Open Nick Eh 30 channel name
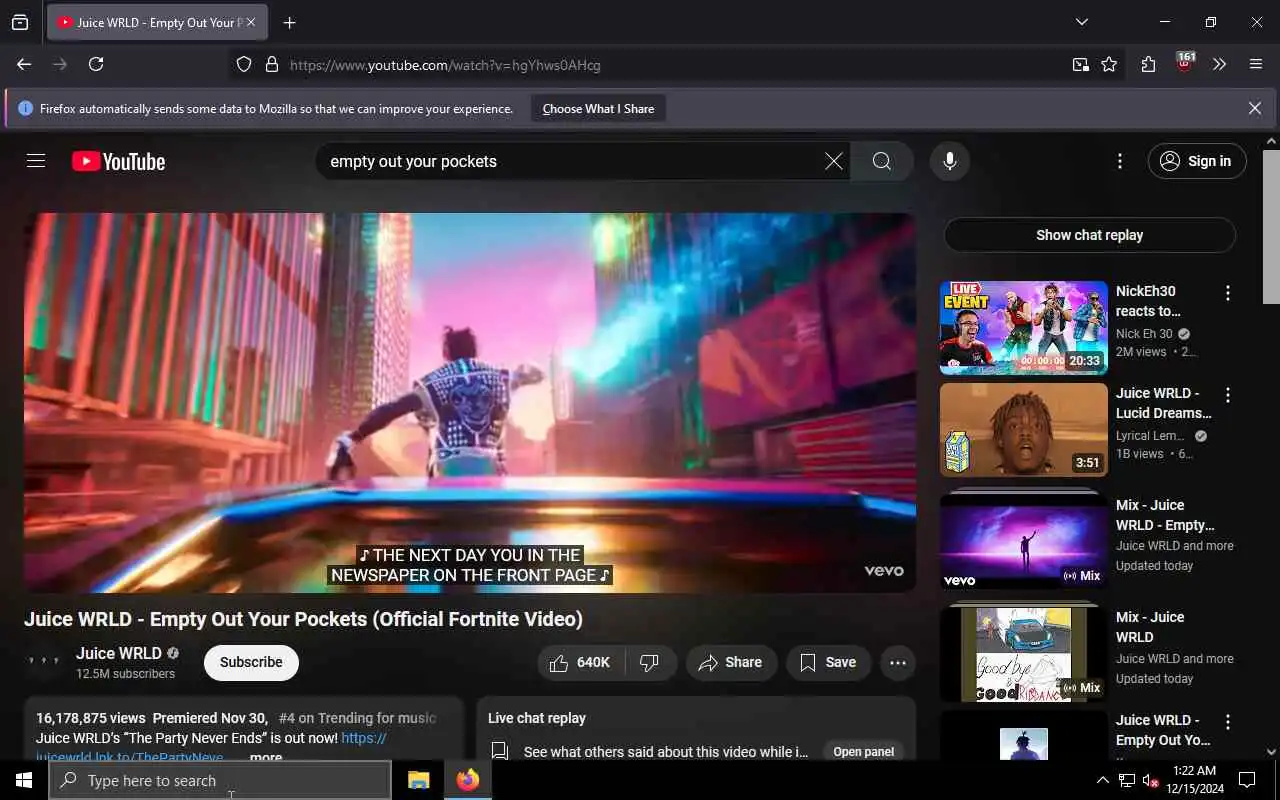Screen dimensions: 1280x800 [x=1144, y=333]
